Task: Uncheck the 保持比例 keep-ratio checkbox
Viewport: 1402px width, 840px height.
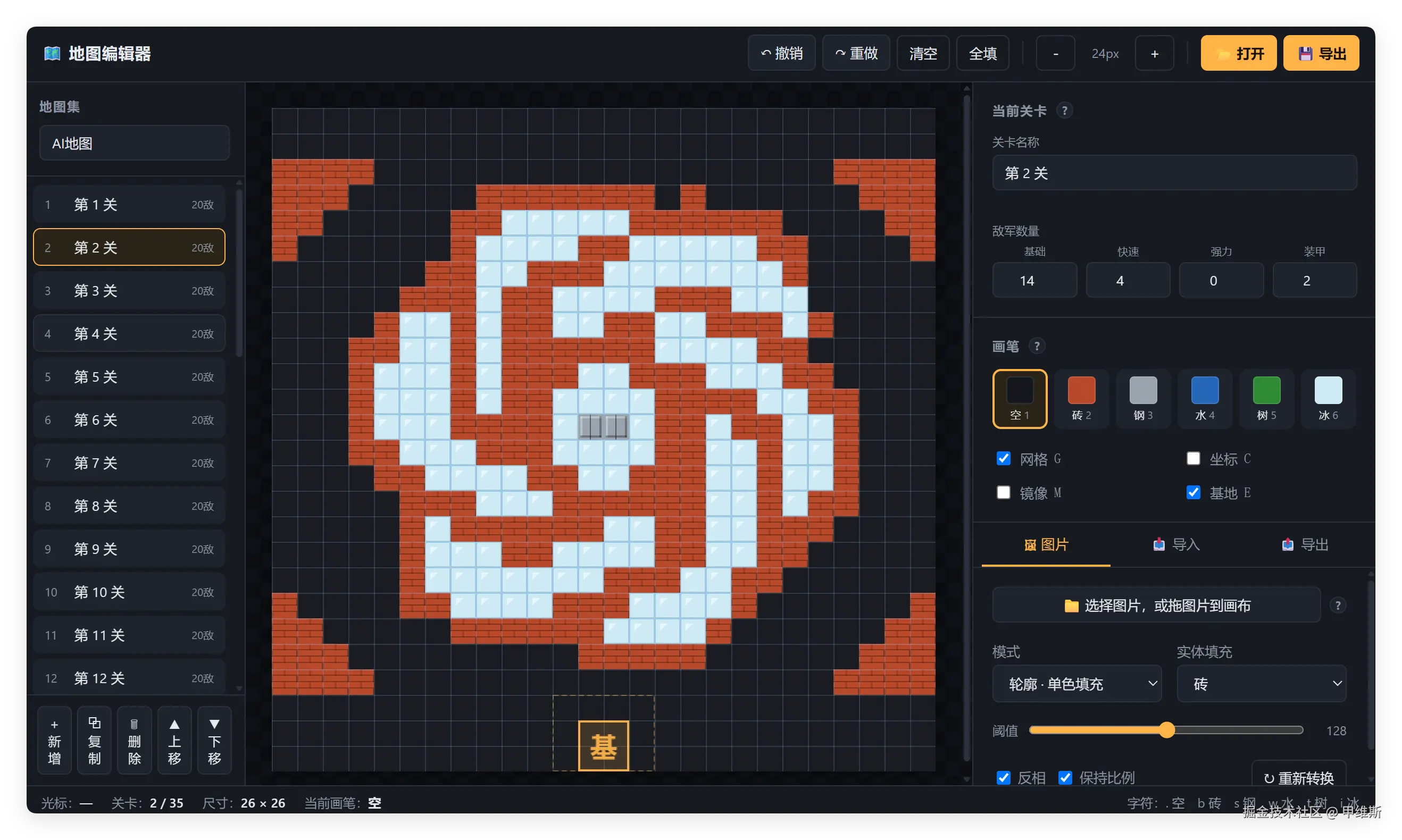Action: pyautogui.click(x=1065, y=778)
